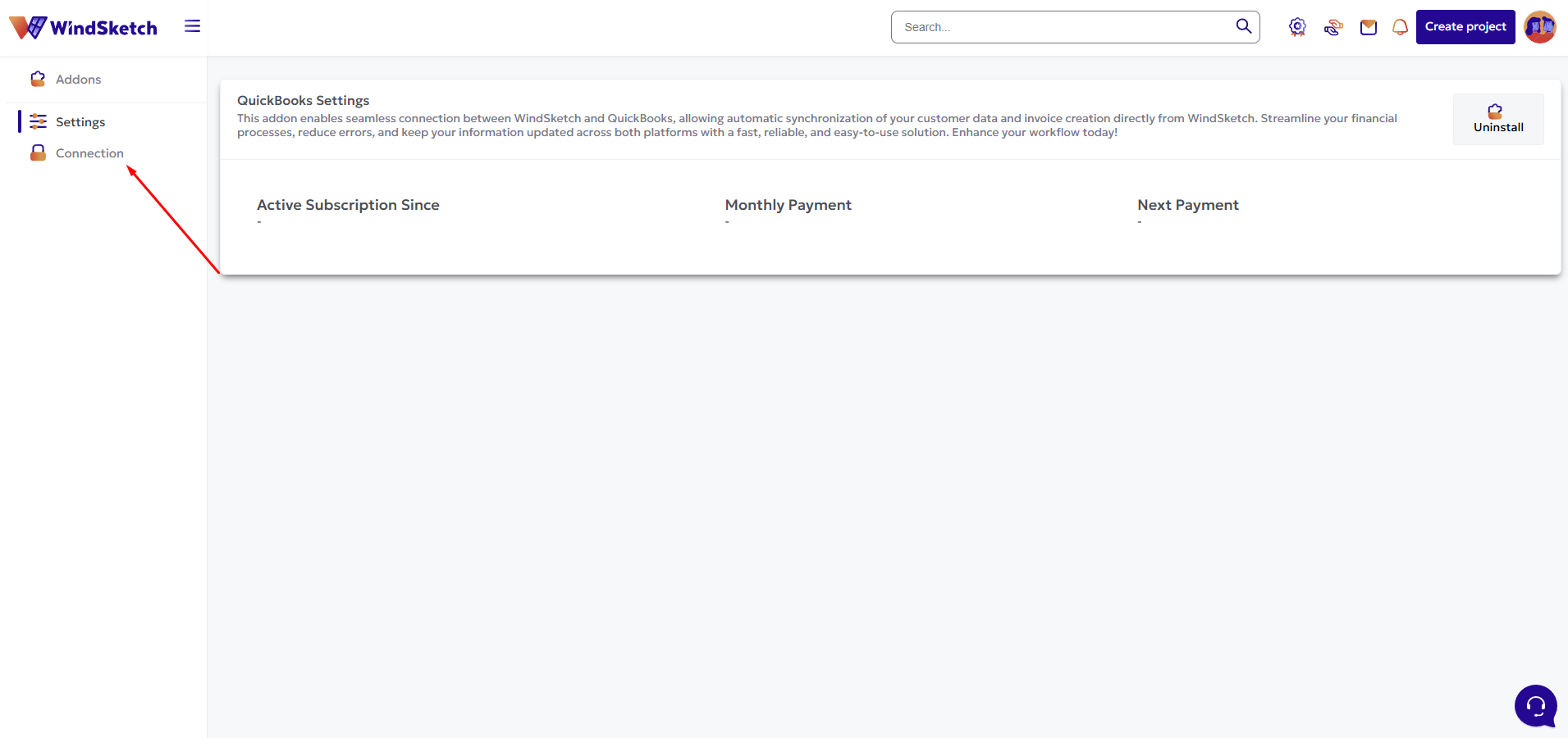Click the Addons puzzle icon in sidebar
The height and width of the screenshot is (738, 1568).
(x=38, y=79)
